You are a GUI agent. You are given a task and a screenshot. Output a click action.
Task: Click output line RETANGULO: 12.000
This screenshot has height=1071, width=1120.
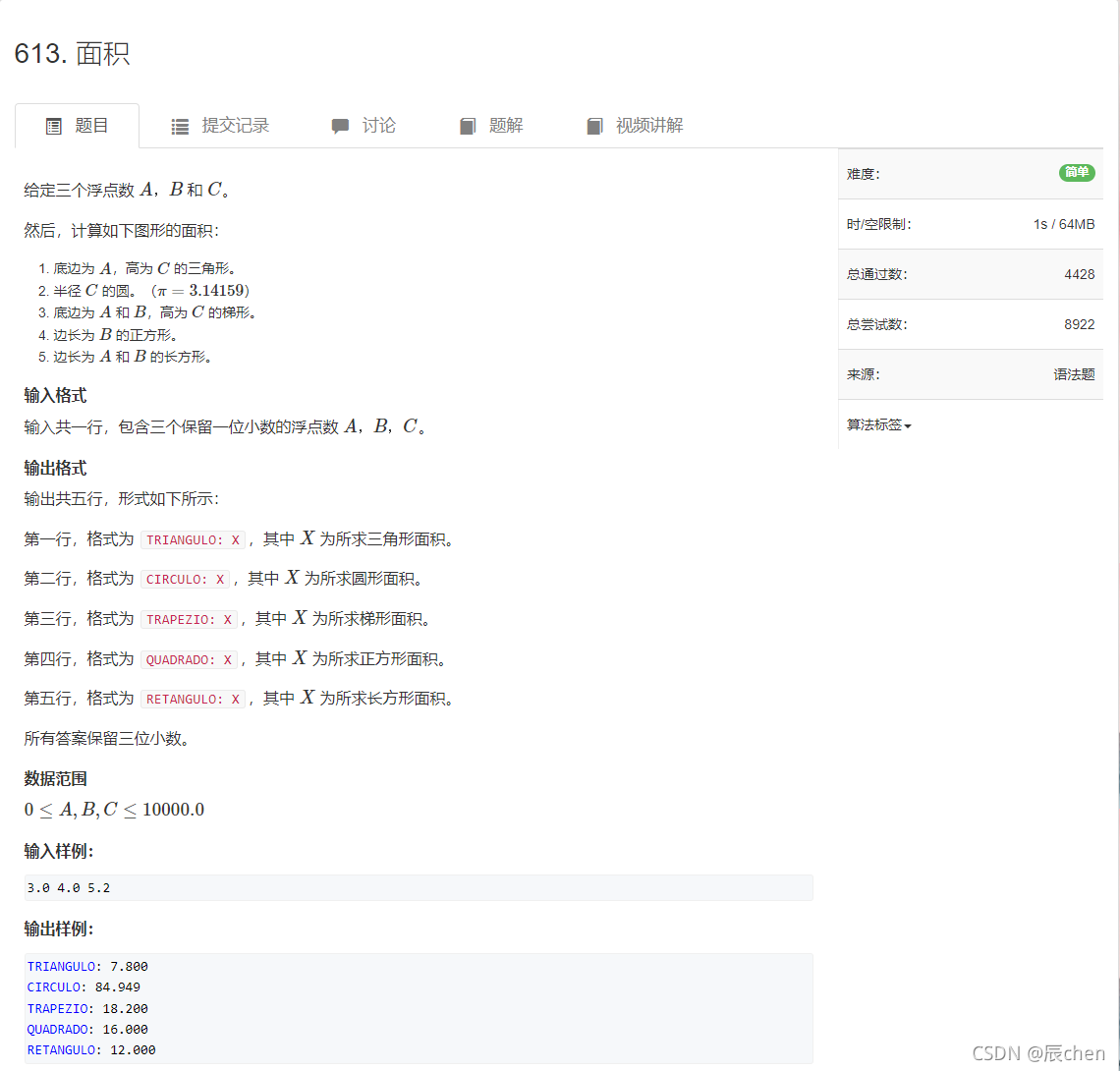coord(90,1050)
